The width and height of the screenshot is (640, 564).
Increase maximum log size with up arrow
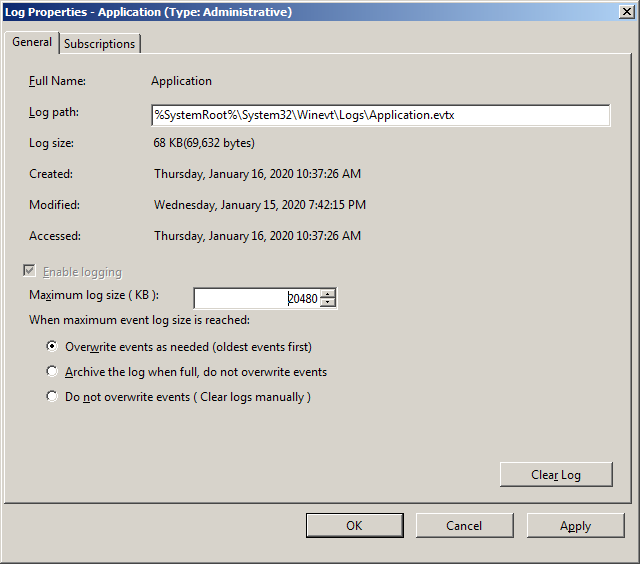coord(329,293)
